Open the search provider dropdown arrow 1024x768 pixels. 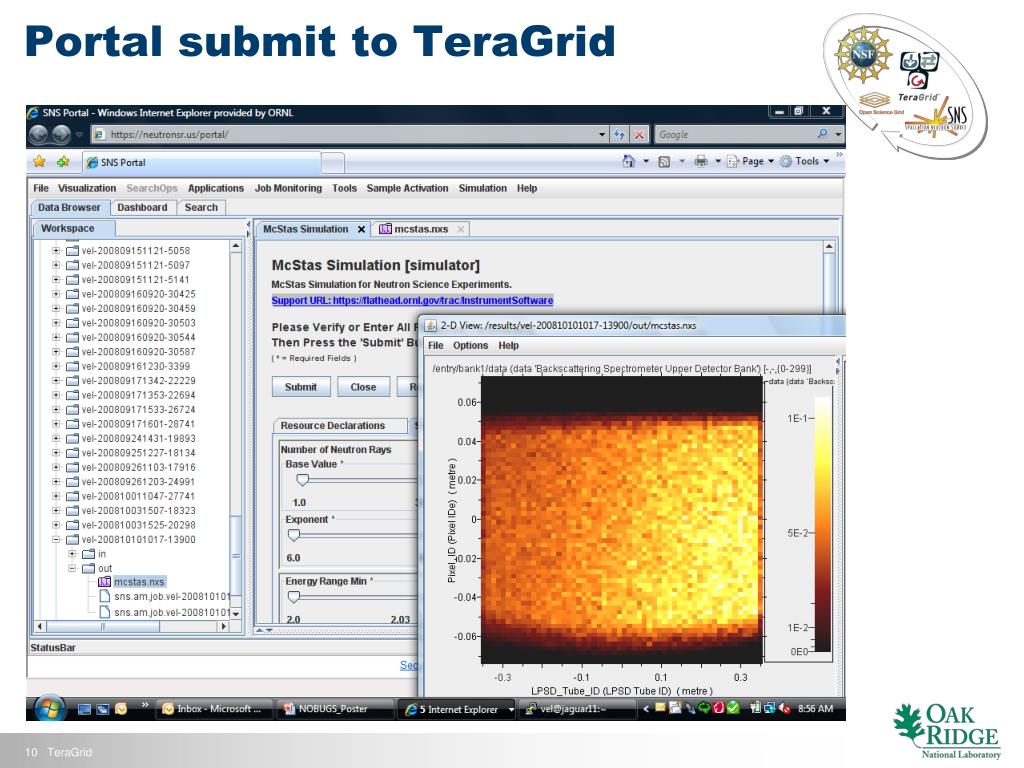pyautogui.click(x=838, y=135)
